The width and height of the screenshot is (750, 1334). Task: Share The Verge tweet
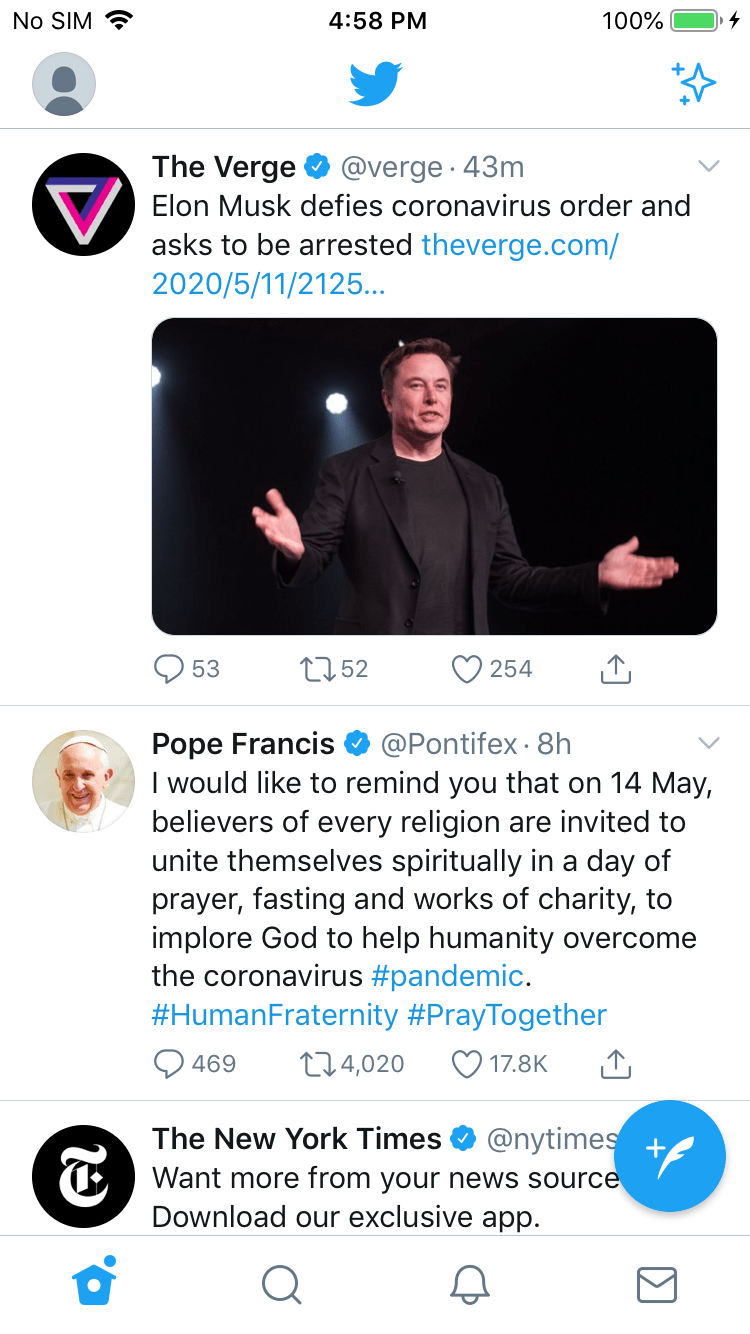click(x=616, y=669)
